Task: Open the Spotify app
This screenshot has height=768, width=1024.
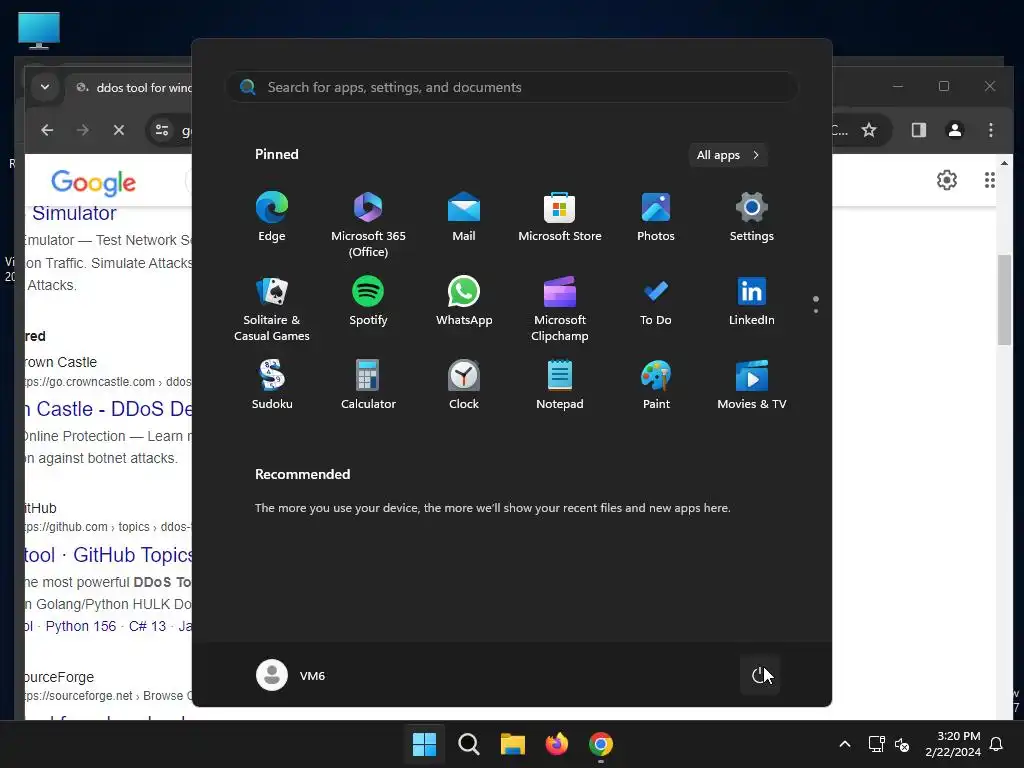Action: 368,301
